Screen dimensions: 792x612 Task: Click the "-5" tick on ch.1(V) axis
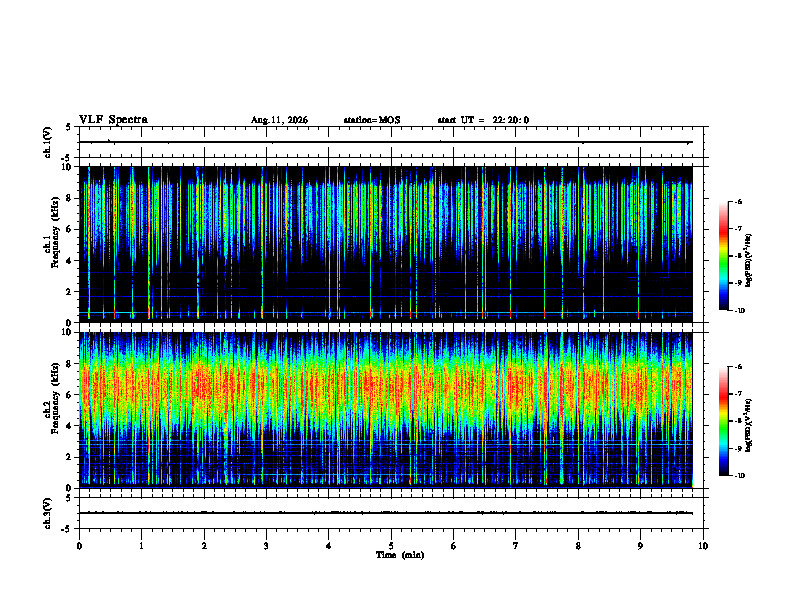(67, 158)
